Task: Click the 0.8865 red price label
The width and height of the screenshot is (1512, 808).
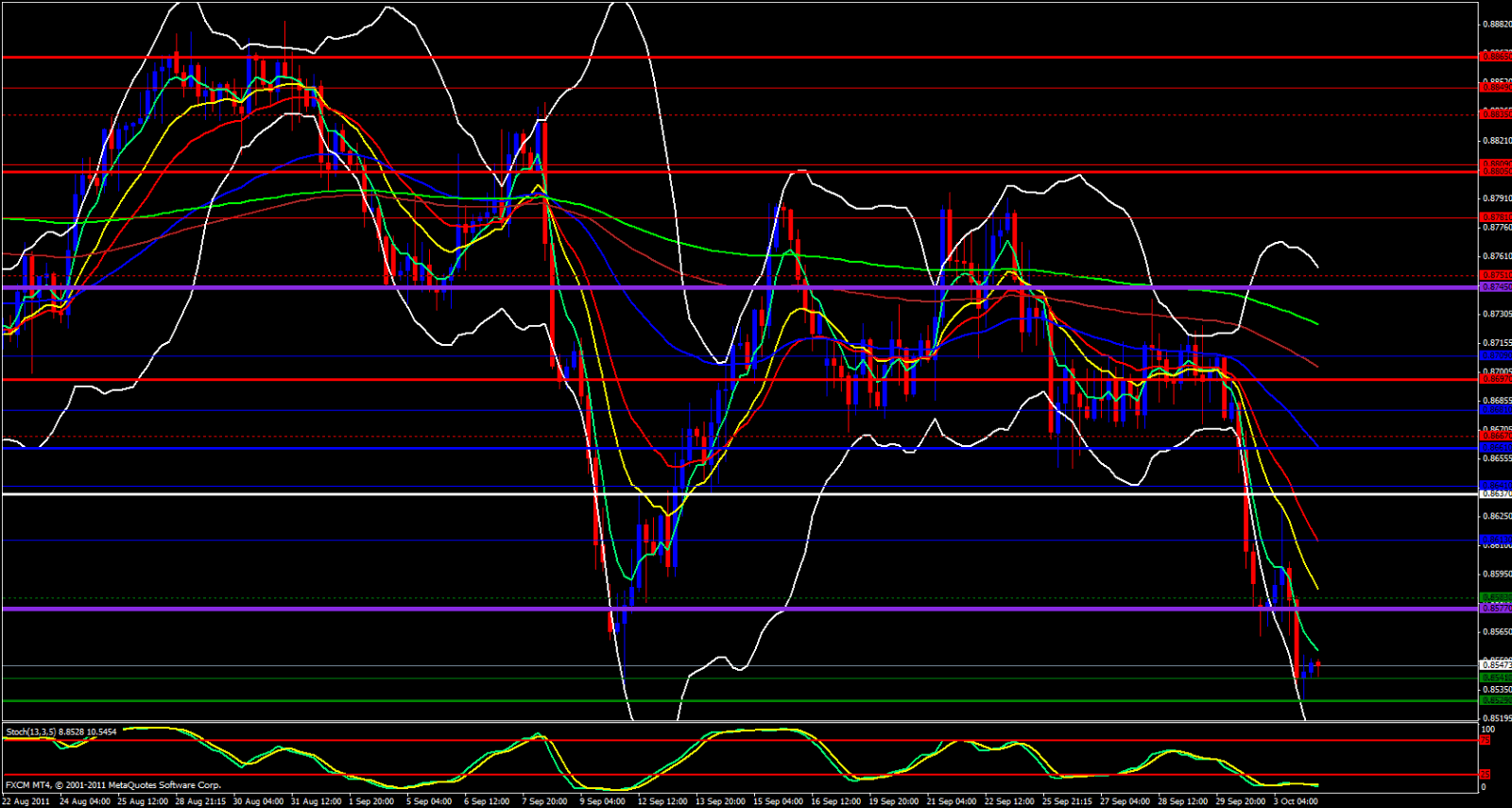Action: click(1495, 57)
